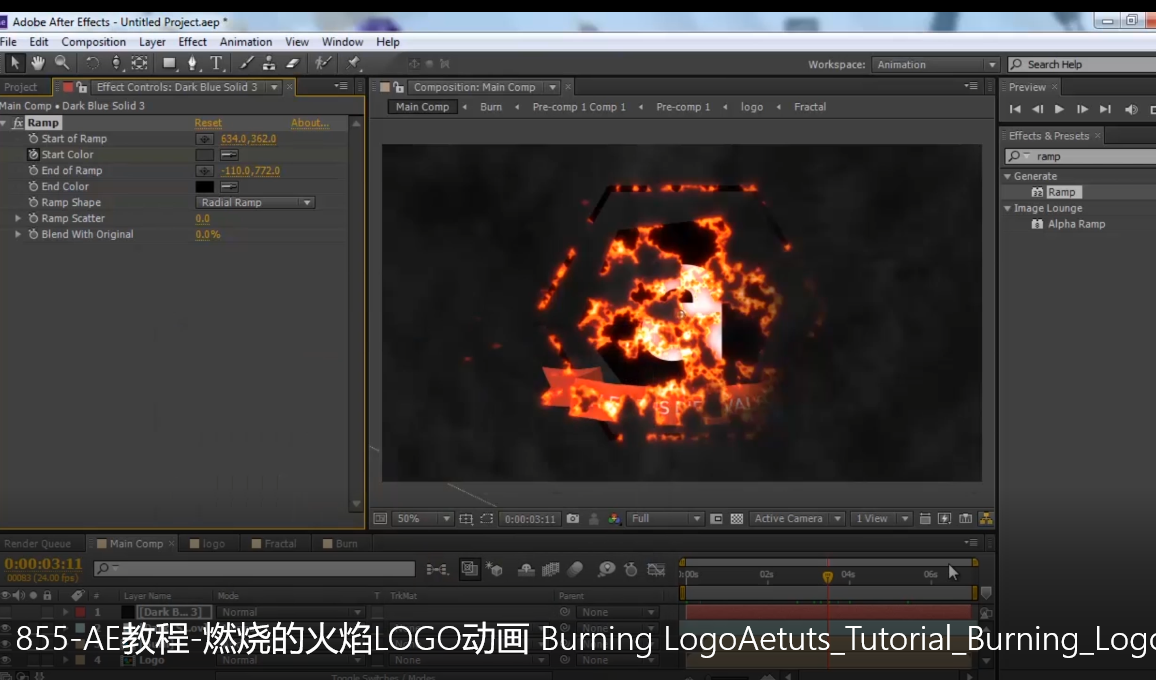
Task: Enable Draft 3D in timeline
Action: (495, 569)
